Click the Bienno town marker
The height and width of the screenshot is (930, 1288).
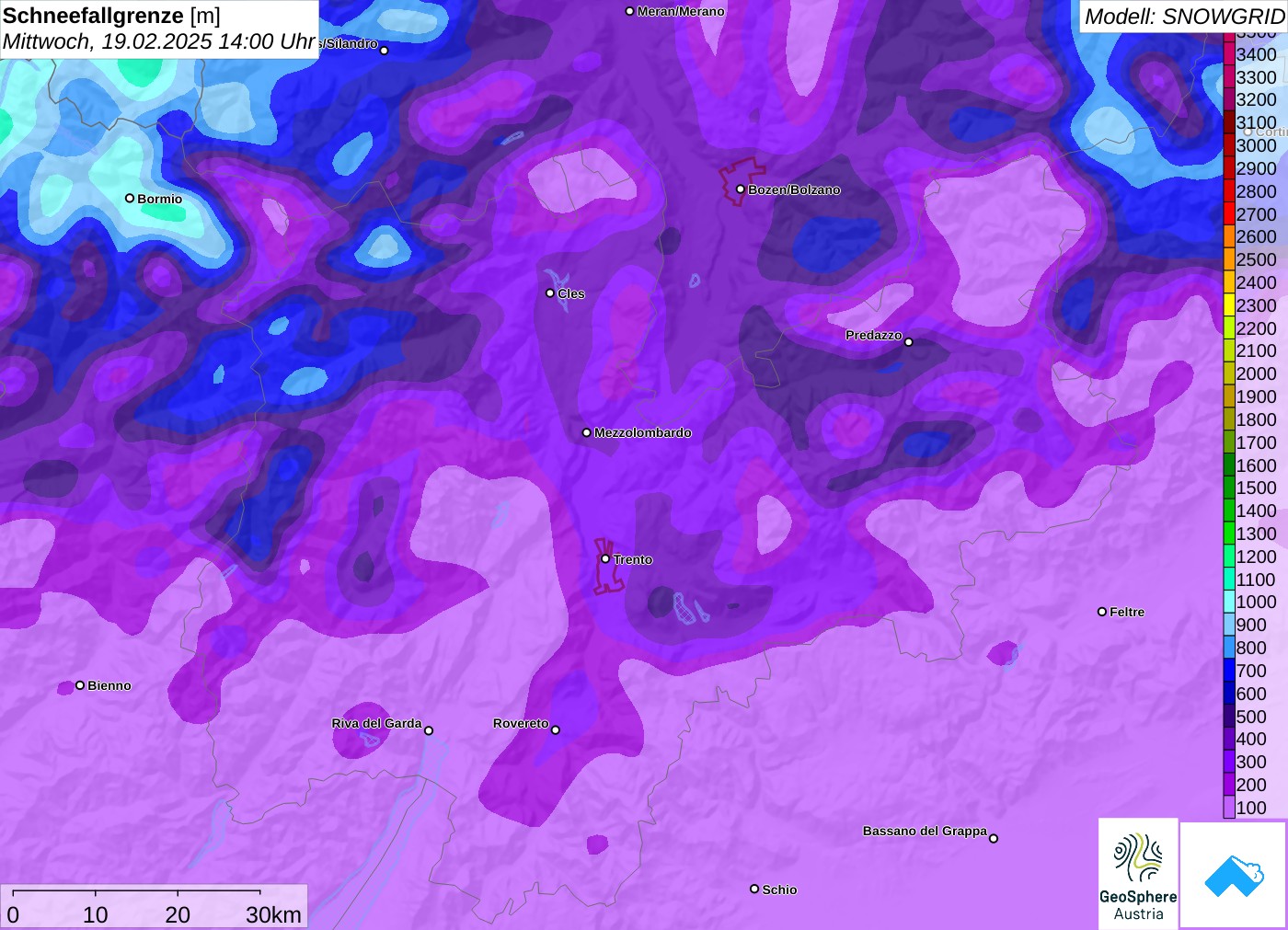coord(80,684)
